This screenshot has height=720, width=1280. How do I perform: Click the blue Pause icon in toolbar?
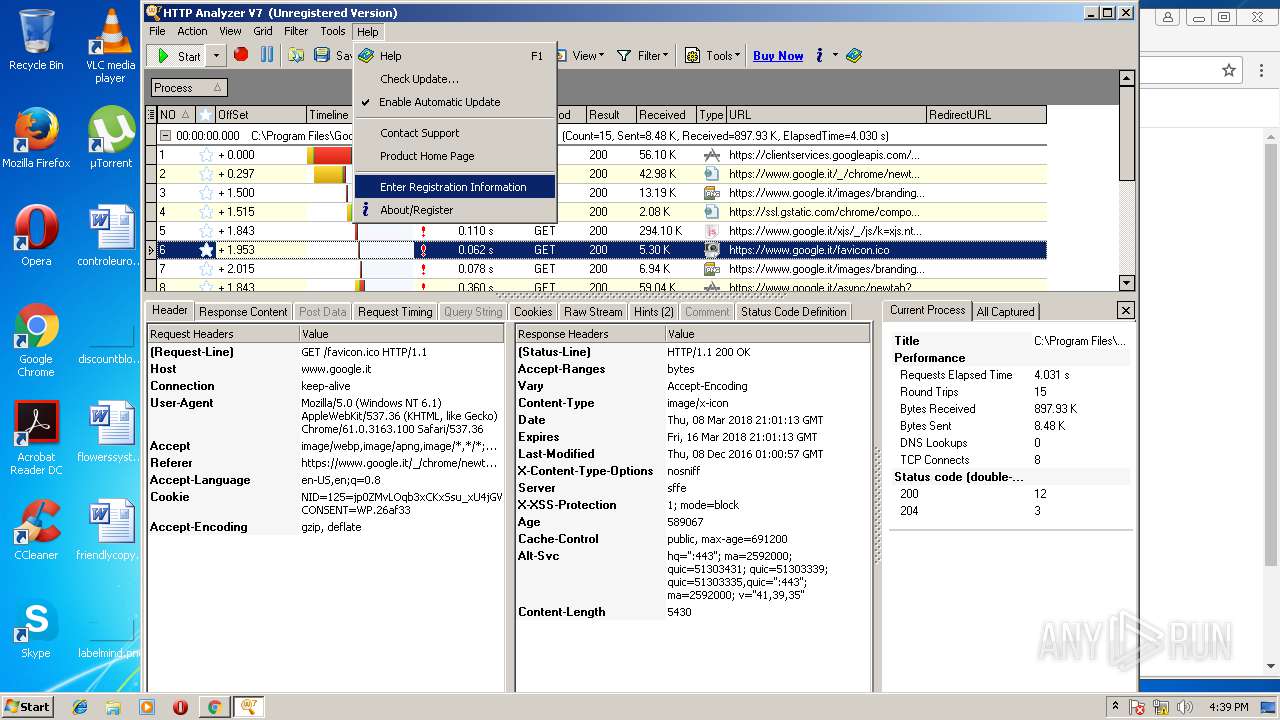point(267,55)
